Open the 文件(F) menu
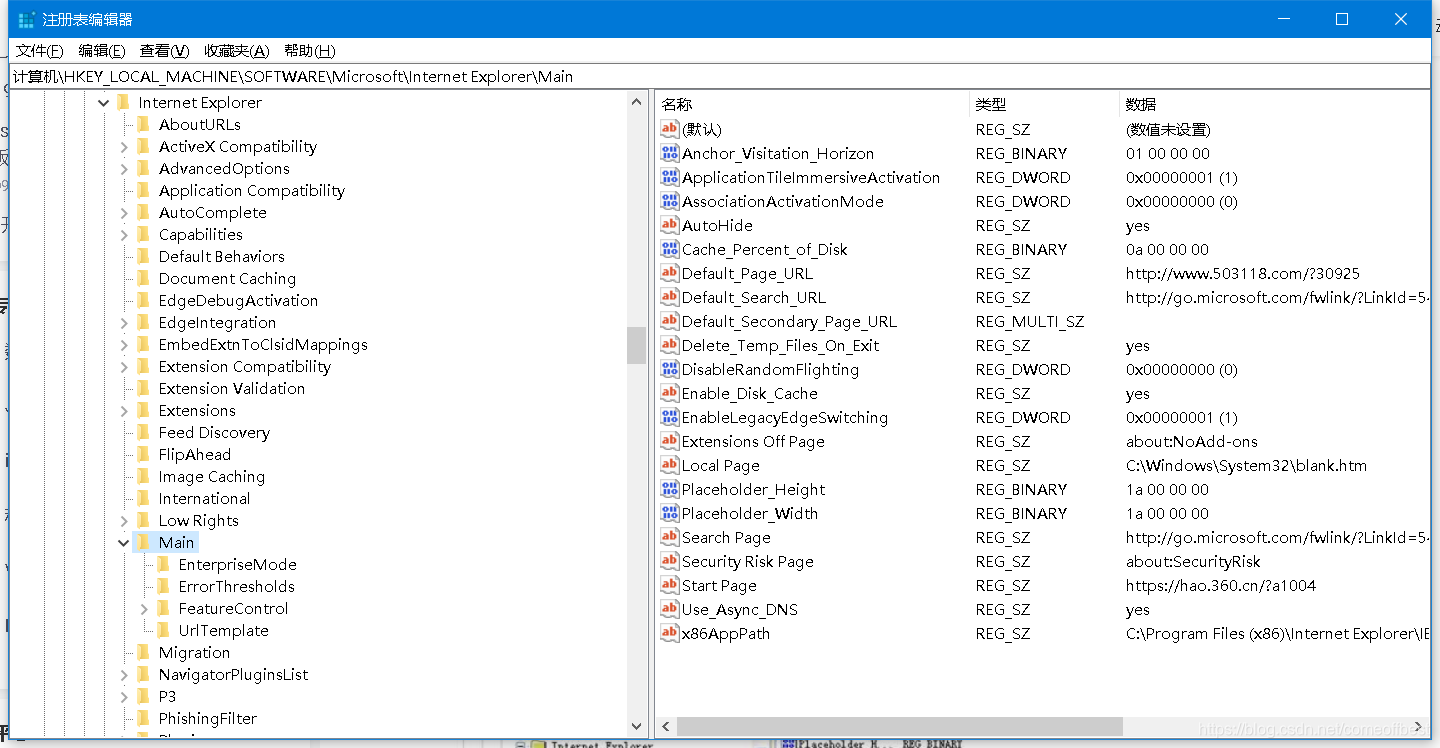This screenshot has height=748, width=1440. pyautogui.click(x=39, y=51)
